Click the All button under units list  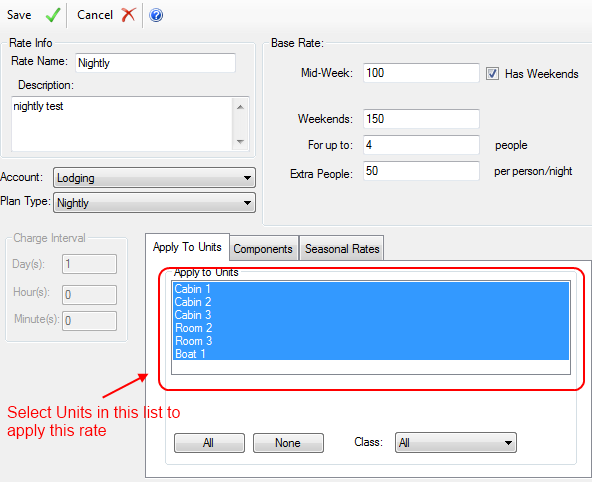click(x=209, y=443)
